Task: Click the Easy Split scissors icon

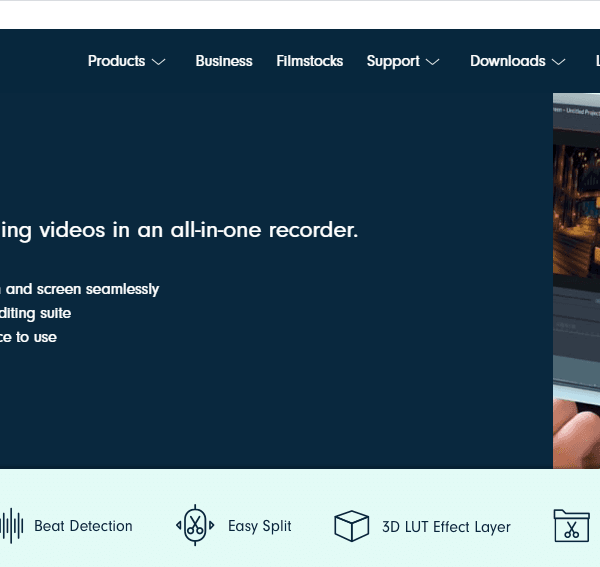Action: [195, 525]
